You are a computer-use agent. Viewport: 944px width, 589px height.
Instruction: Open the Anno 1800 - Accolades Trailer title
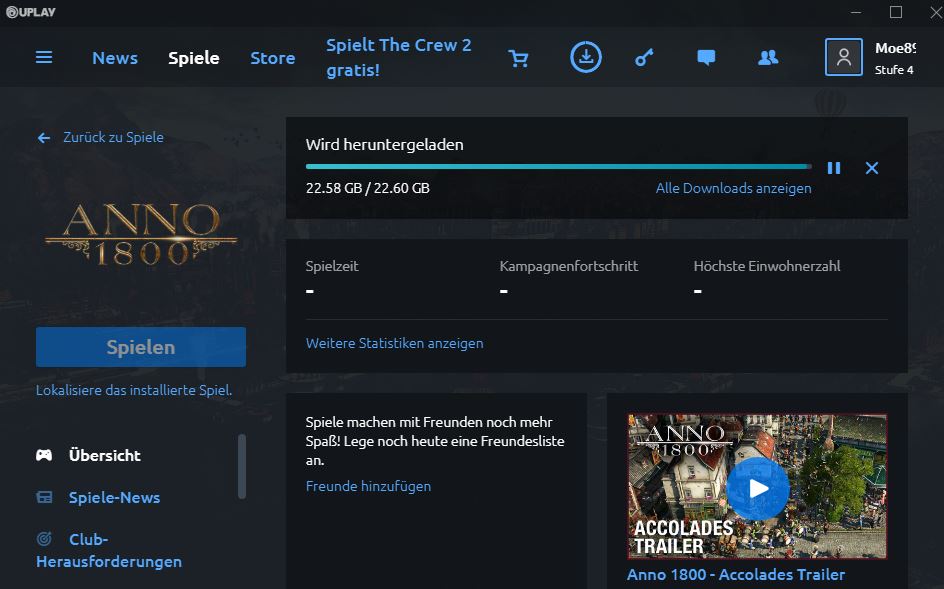[x=736, y=575]
